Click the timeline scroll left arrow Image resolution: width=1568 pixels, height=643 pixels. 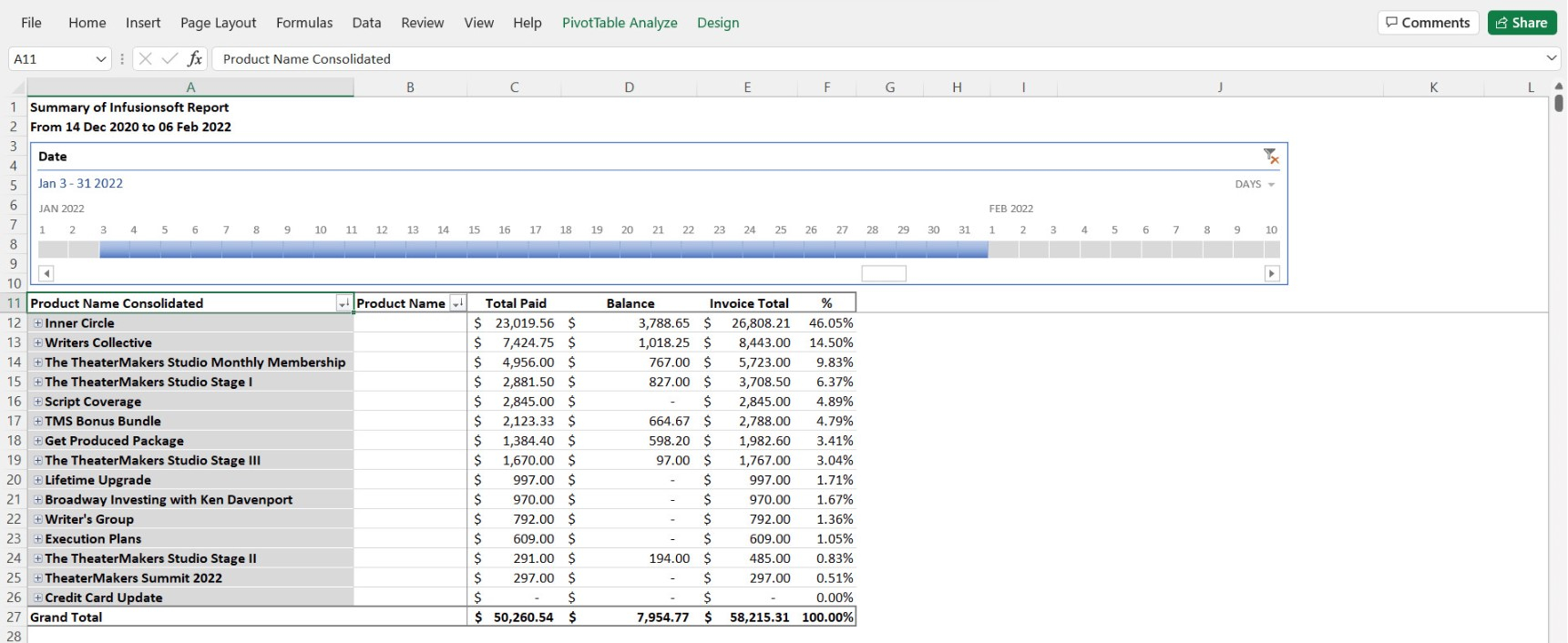(x=46, y=273)
